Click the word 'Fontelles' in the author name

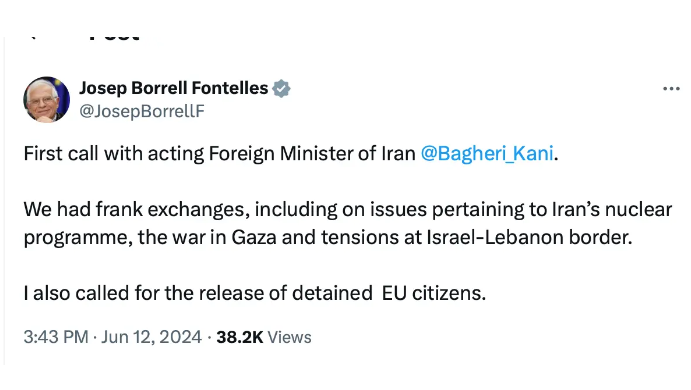[x=230, y=88]
